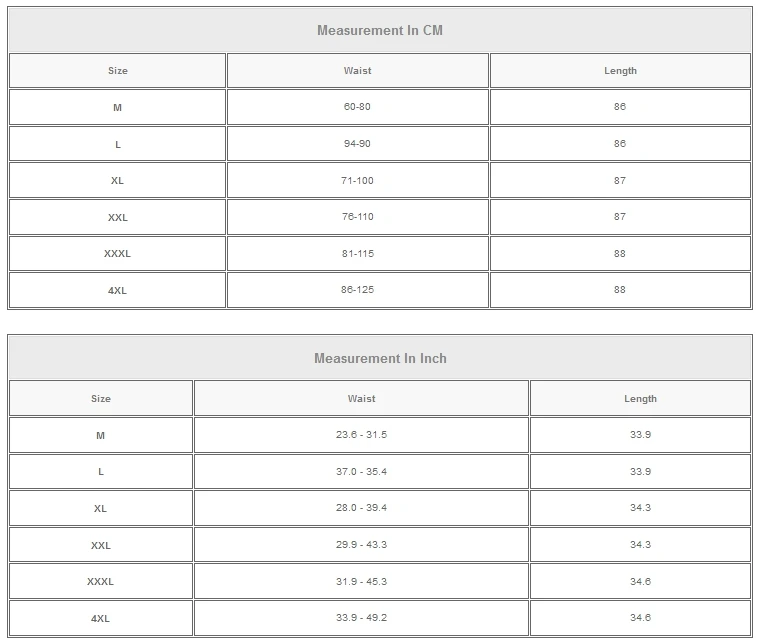The height and width of the screenshot is (643, 758).
Task: Select the 60-80 waist cell
Action: pyautogui.click(x=357, y=107)
